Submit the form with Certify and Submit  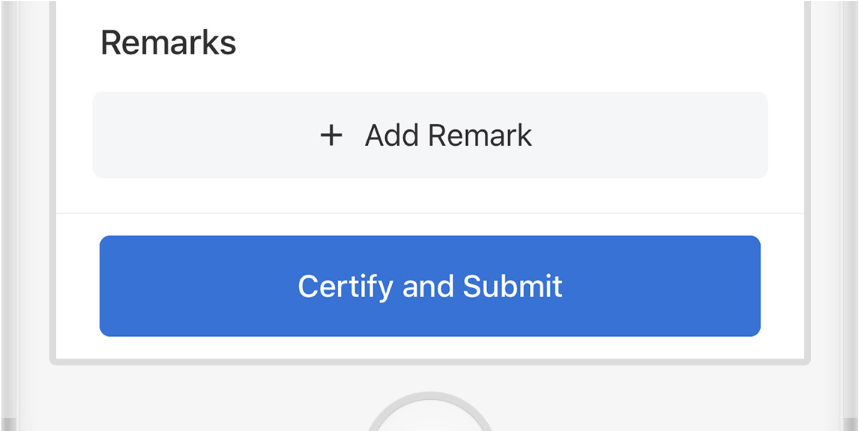pos(430,287)
